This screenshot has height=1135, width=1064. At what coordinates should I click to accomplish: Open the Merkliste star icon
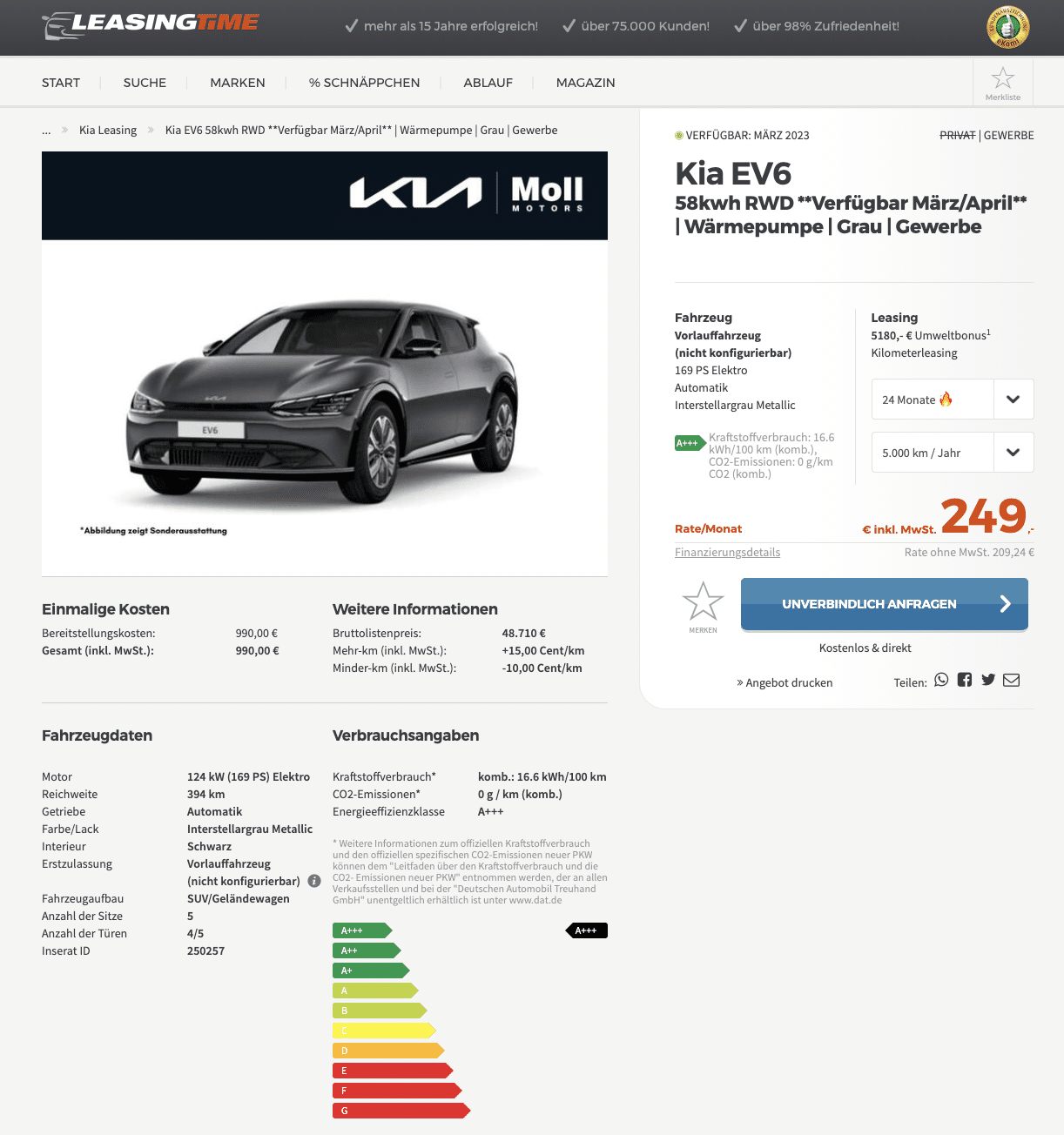pos(1003,83)
